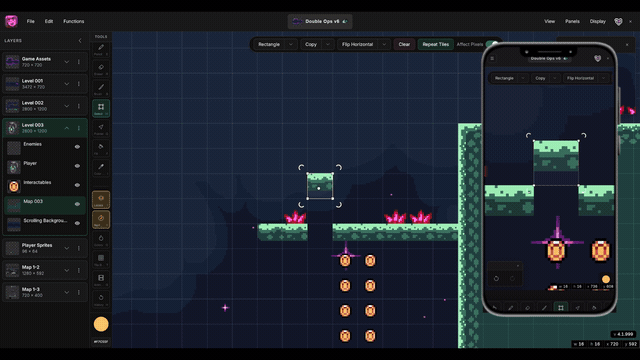Hide the Enemies layer
Viewport: 640px width, 360px height.
[x=77, y=147]
